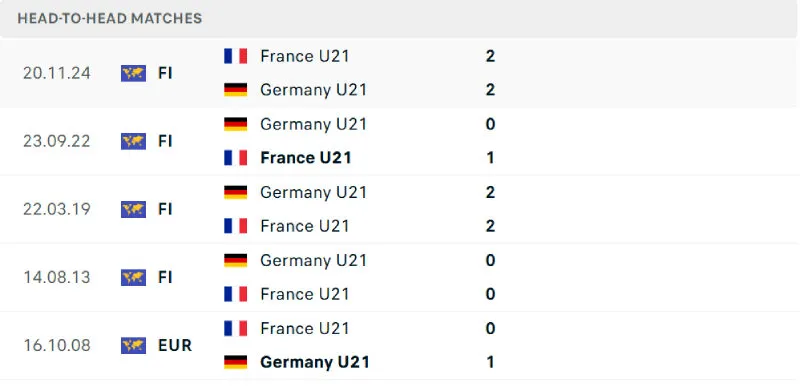
Task: Select the EUR competition label
Action: pos(174,346)
